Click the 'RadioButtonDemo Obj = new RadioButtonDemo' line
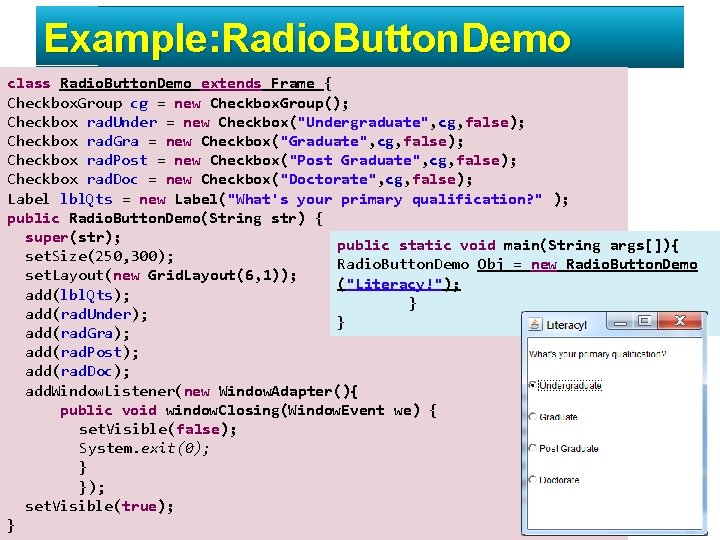720x540 pixels. coord(517,265)
